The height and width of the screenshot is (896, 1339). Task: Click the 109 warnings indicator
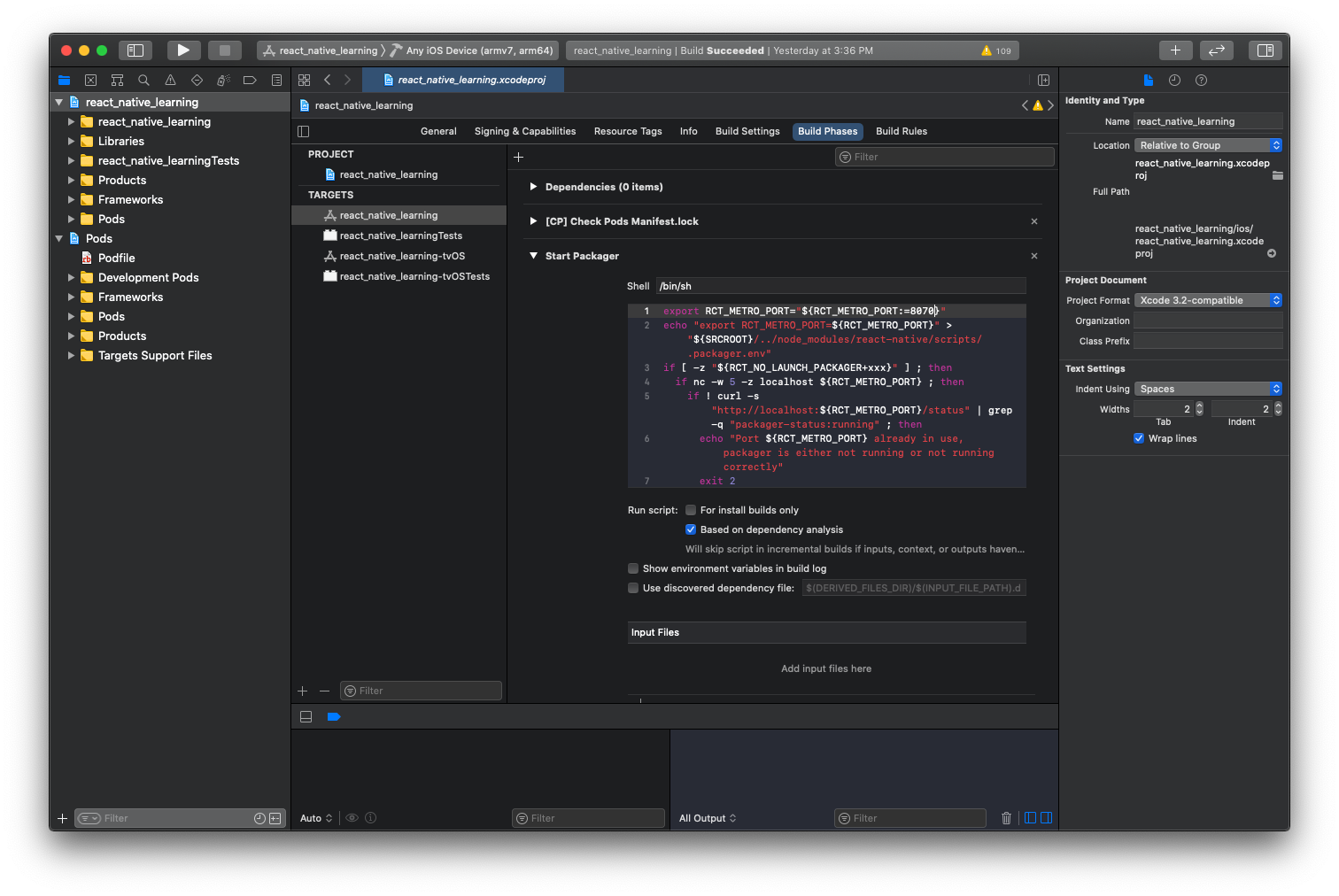coord(996,50)
